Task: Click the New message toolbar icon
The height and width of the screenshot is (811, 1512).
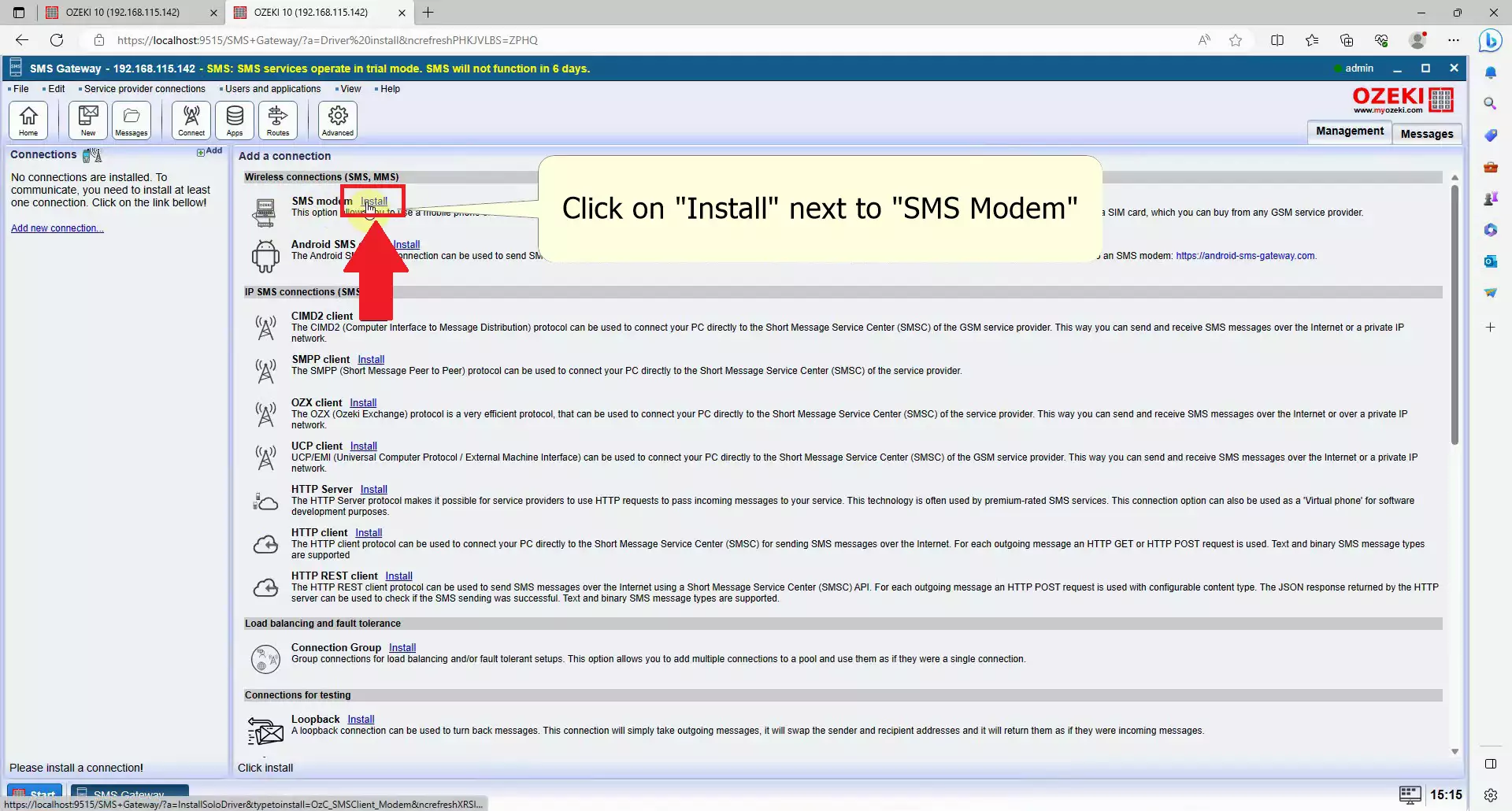Action: pyautogui.click(x=88, y=120)
